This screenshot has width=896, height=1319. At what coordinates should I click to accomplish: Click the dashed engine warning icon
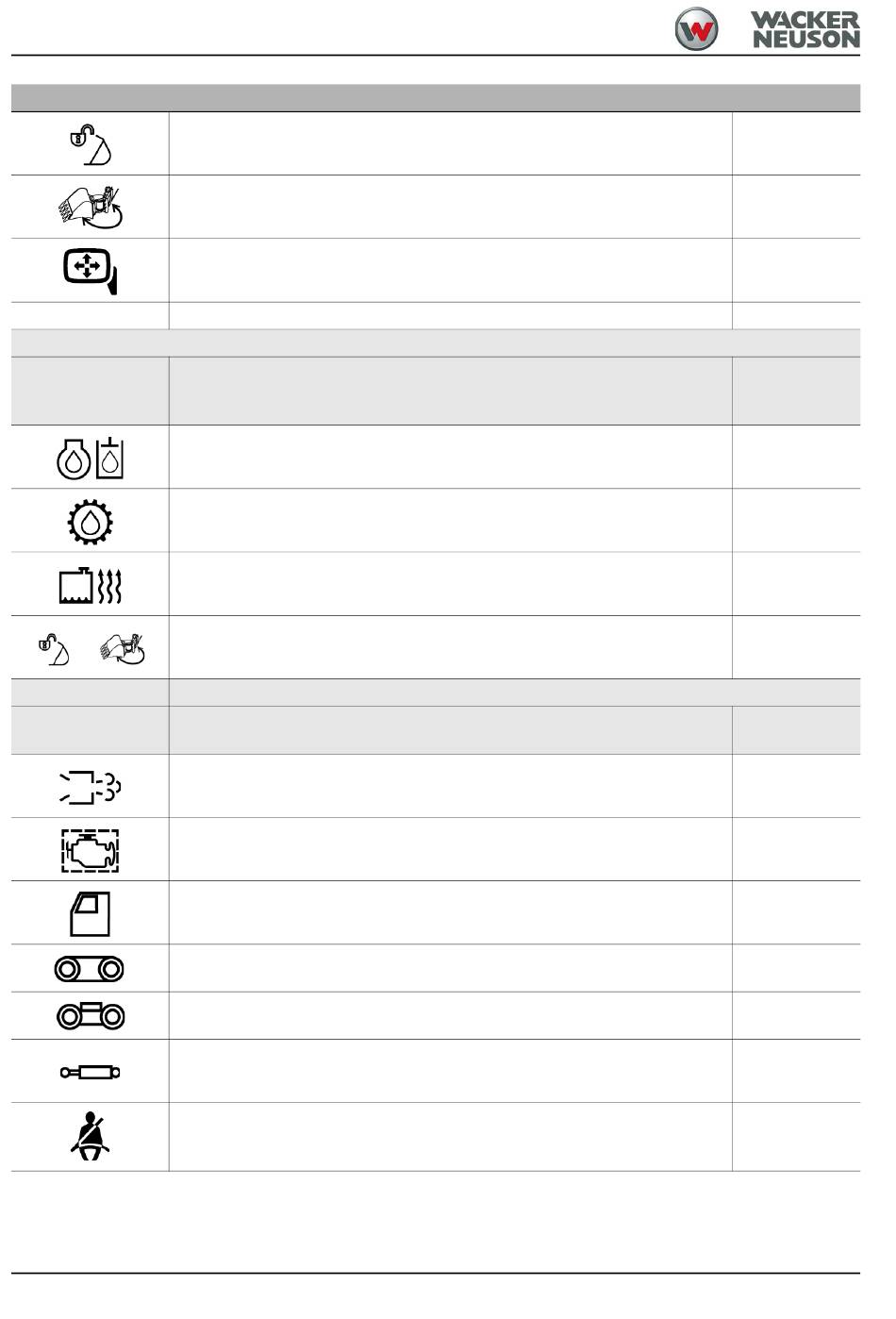point(91,849)
